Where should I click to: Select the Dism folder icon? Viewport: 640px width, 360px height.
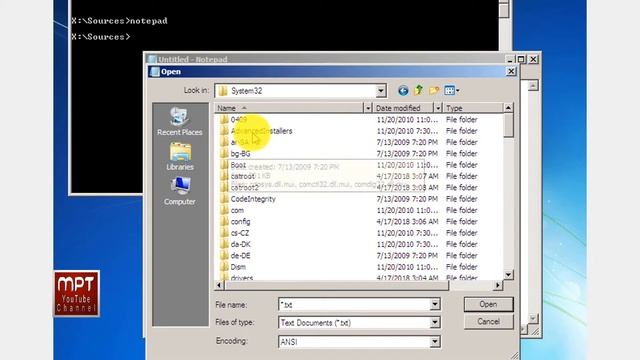pyautogui.click(x=224, y=267)
